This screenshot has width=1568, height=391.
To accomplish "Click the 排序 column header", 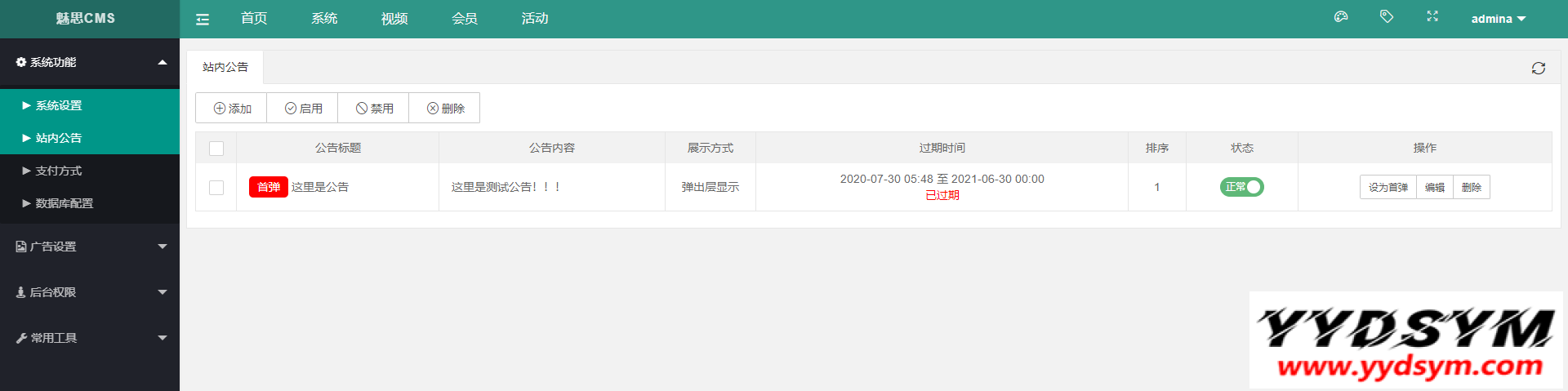I will (x=1157, y=148).
